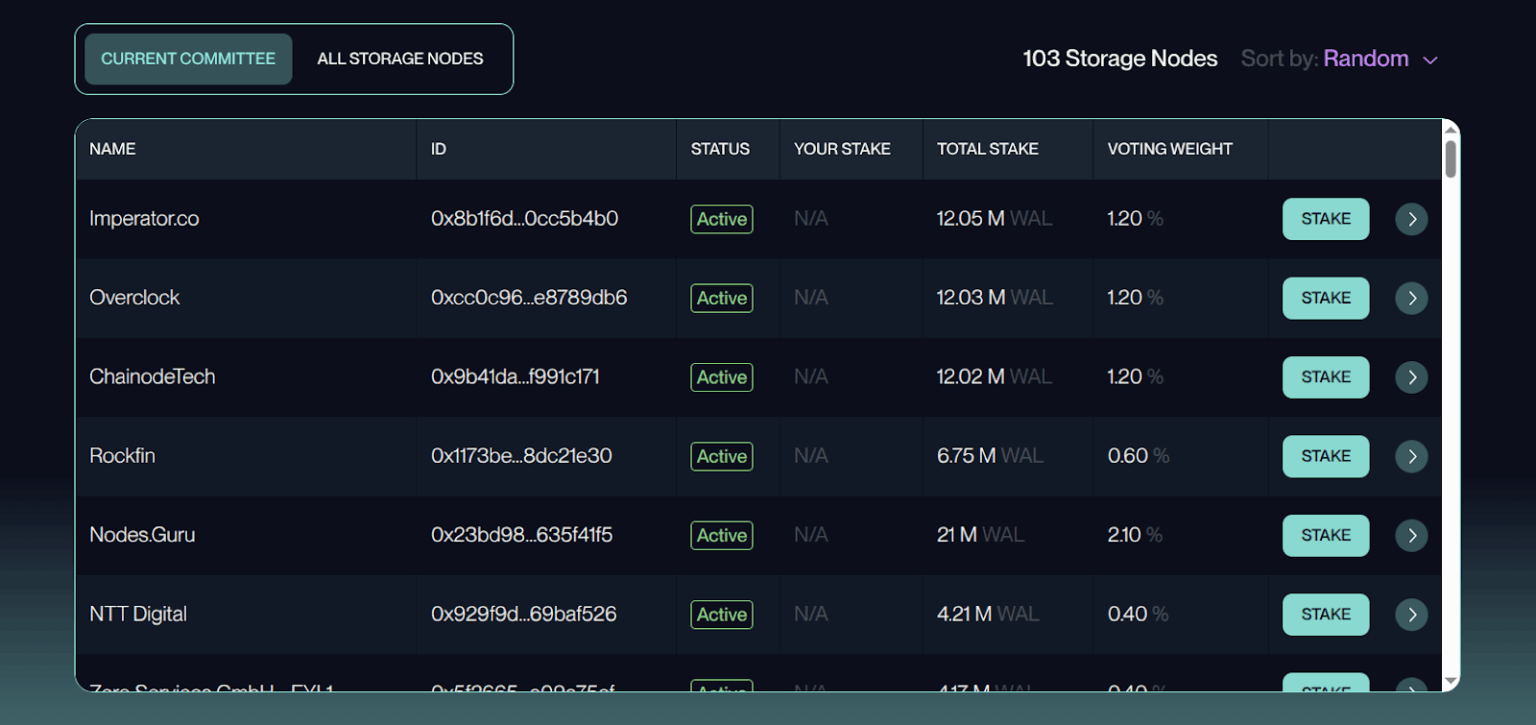The width and height of the screenshot is (1536, 725).
Task: Click the ChainodeTech row chevron
Action: pyautogui.click(x=1411, y=377)
